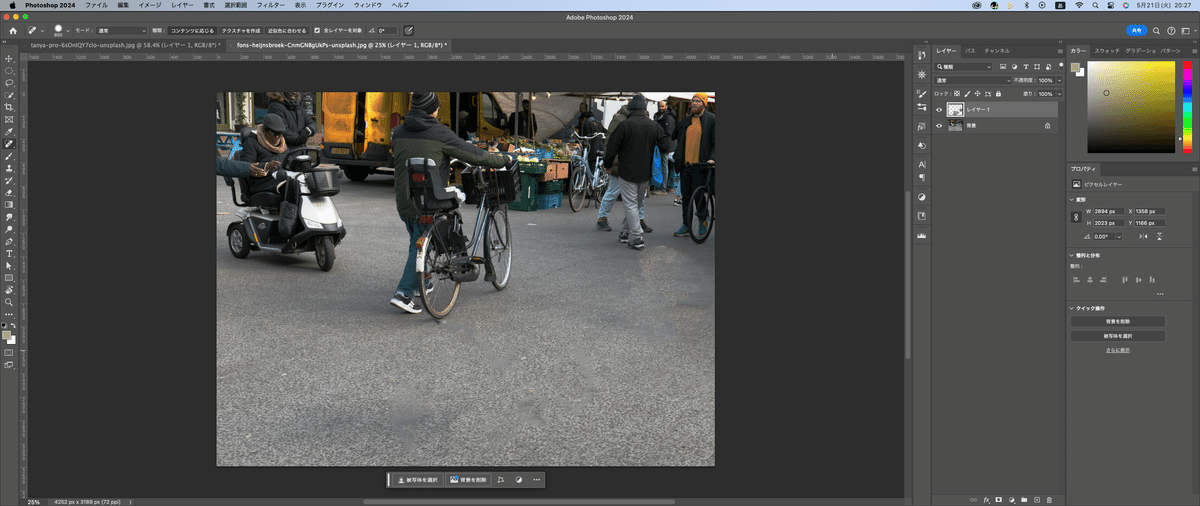This screenshot has height=506, width=1200.
Task: Select the Brush tool
Action: [x=9, y=156]
